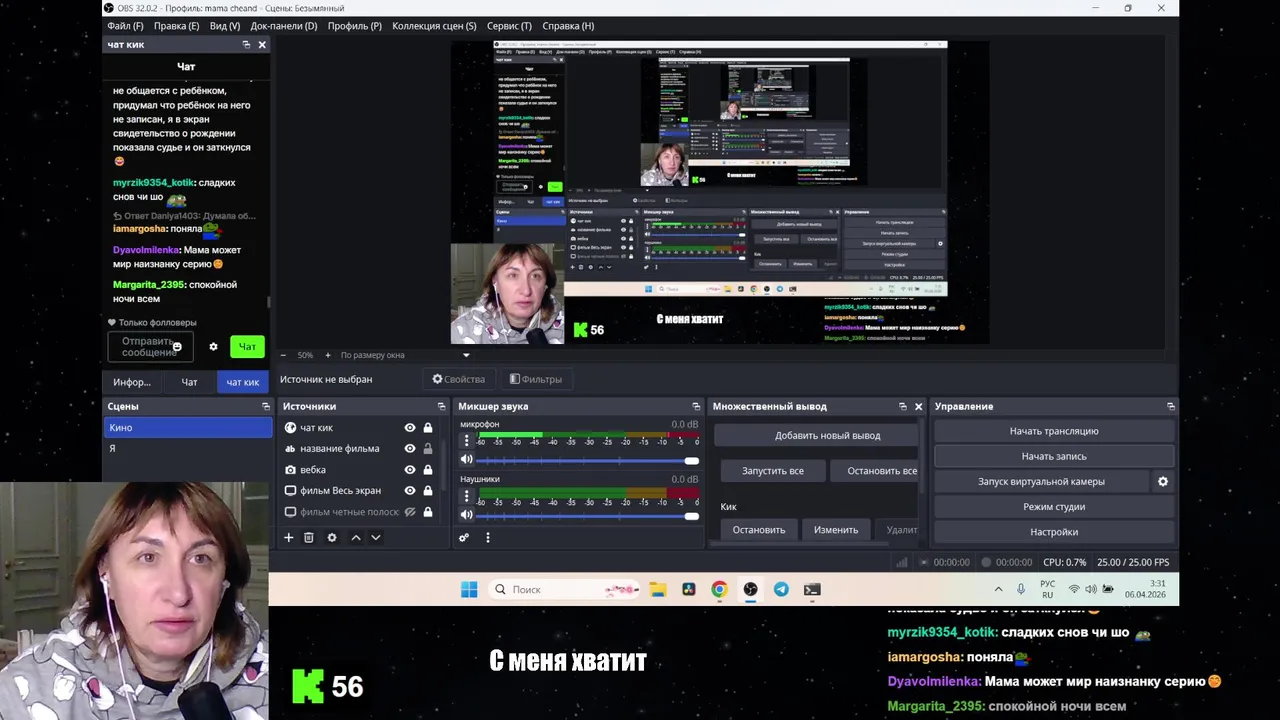Open микрофон channel three-dot options
The height and width of the screenshot is (720, 1280).
click(x=467, y=439)
